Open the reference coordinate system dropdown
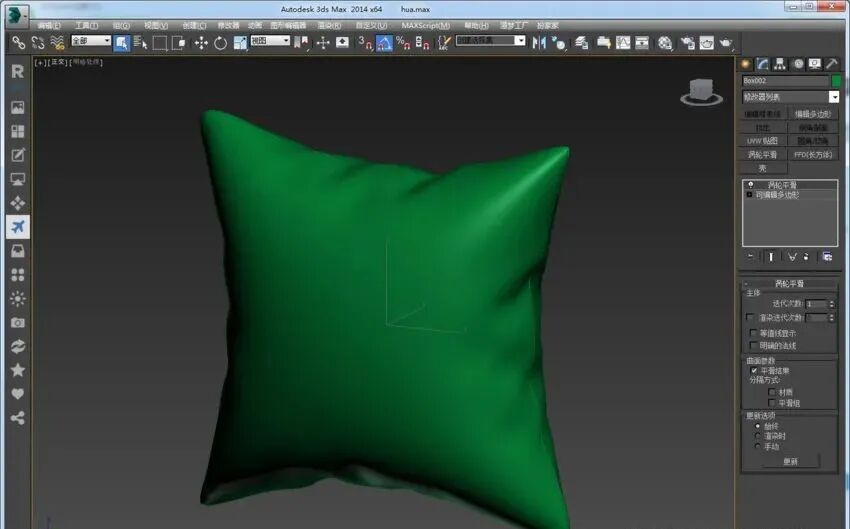The image size is (850, 529). pyautogui.click(x=270, y=41)
